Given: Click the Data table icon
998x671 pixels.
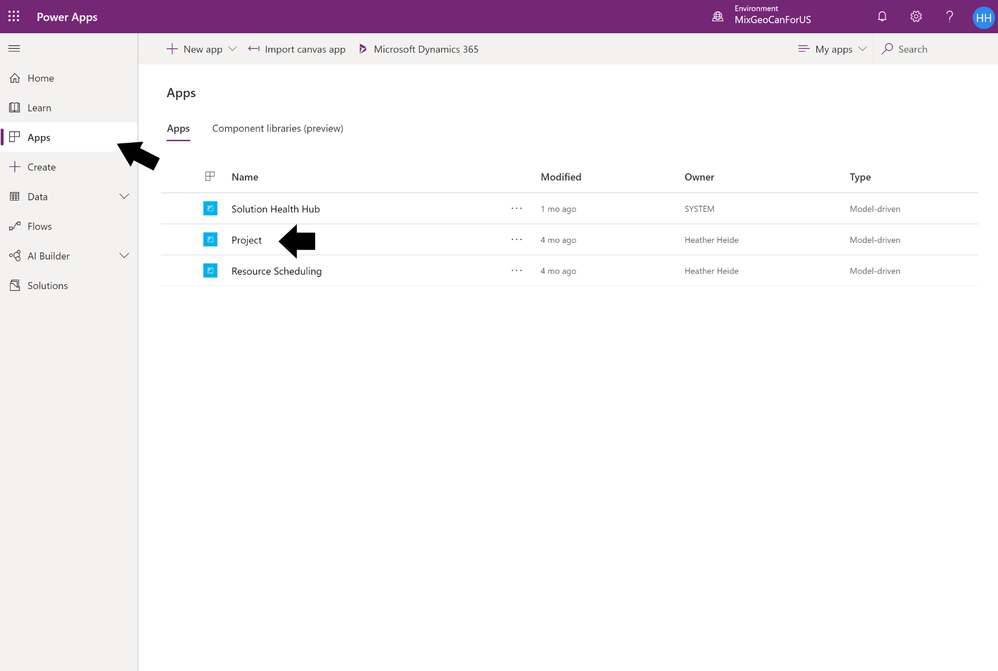Looking at the screenshot, I should click(15, 196).
